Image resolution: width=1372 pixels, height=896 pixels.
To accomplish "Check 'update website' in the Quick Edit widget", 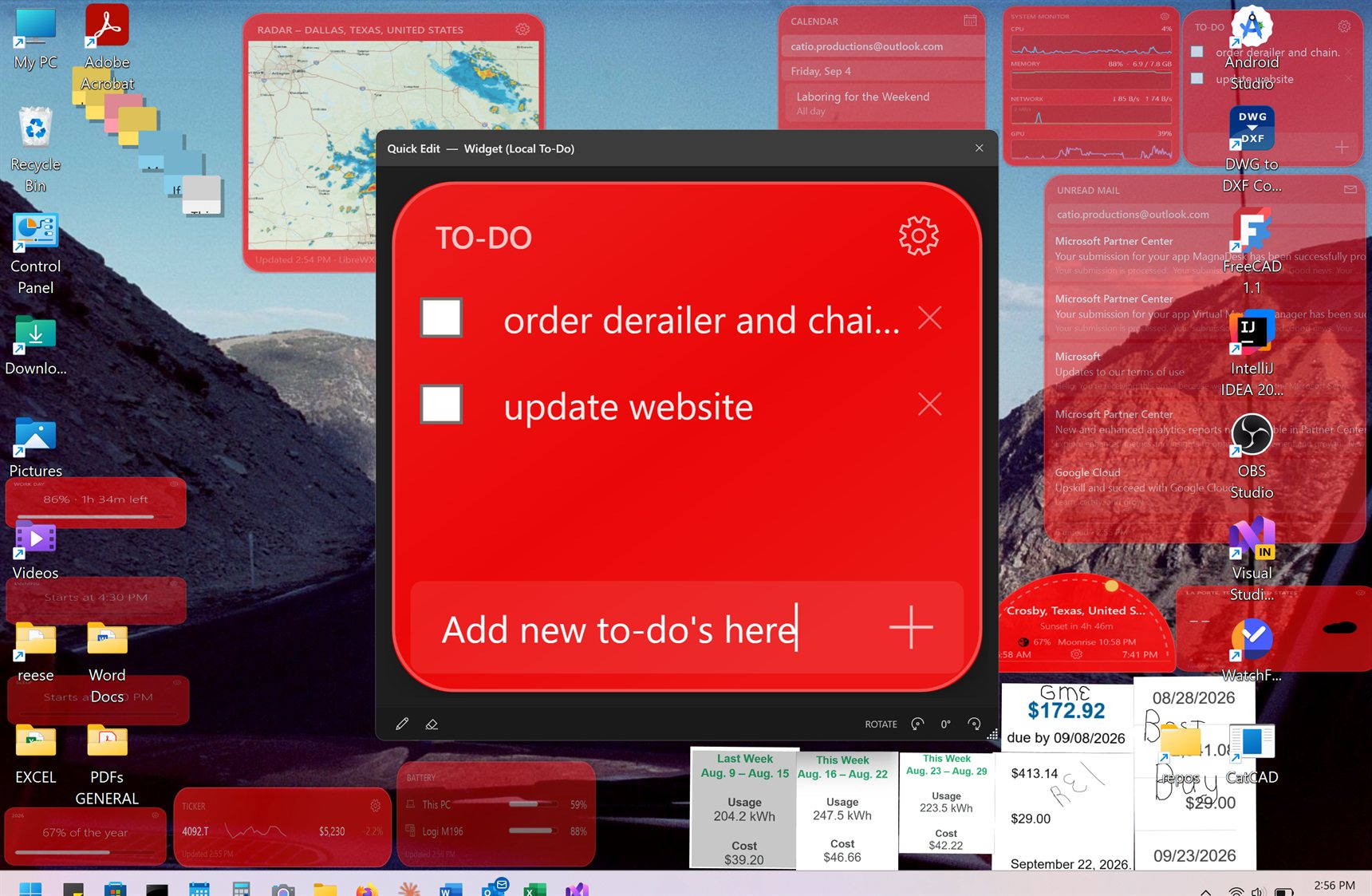I will (x=441, y=404).
